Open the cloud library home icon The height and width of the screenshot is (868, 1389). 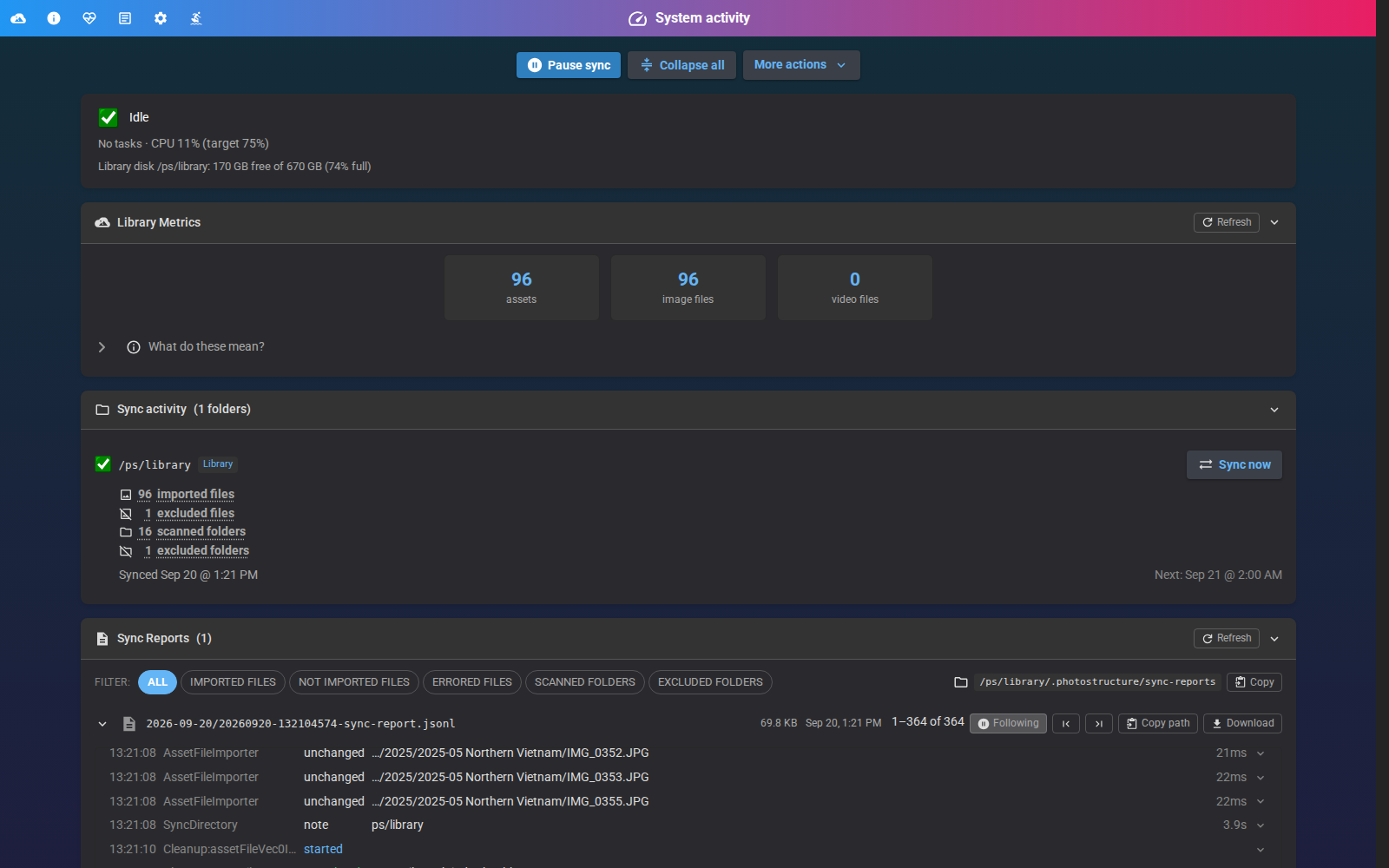pyautogui.click(x=18, y=18)
